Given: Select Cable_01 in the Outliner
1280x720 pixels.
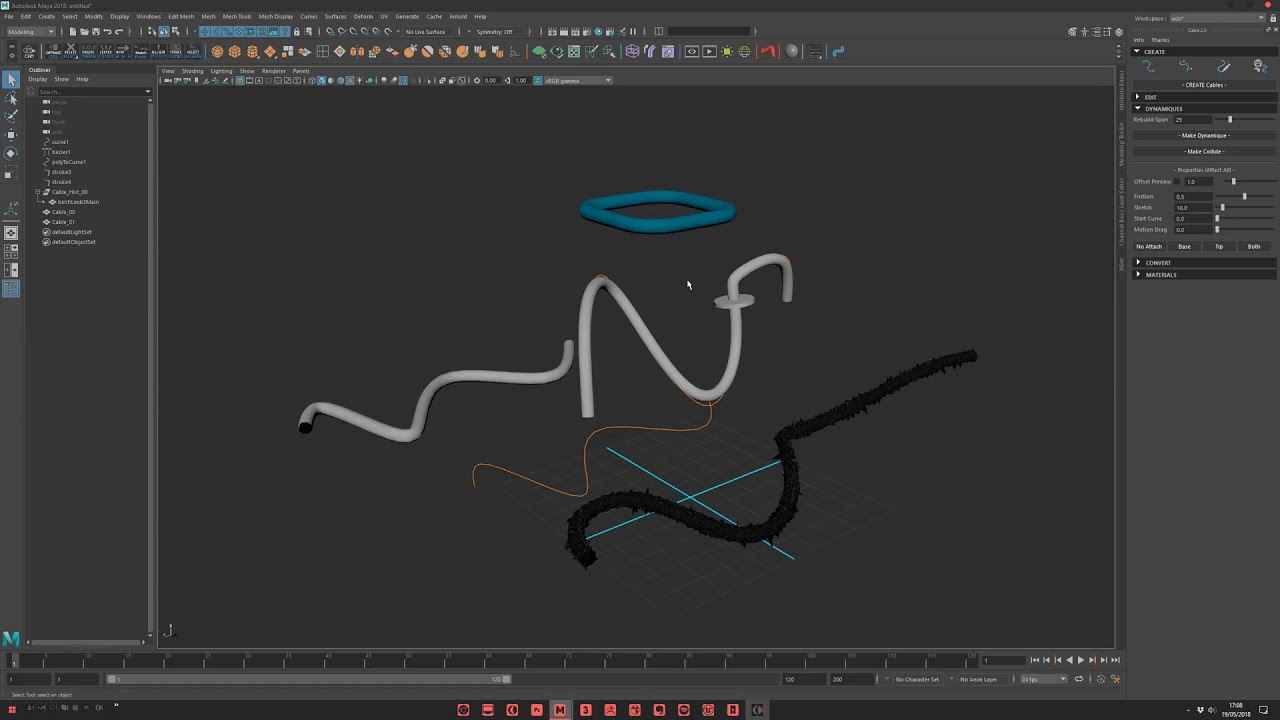Looking at the screenshot, I should pos(63,222).
